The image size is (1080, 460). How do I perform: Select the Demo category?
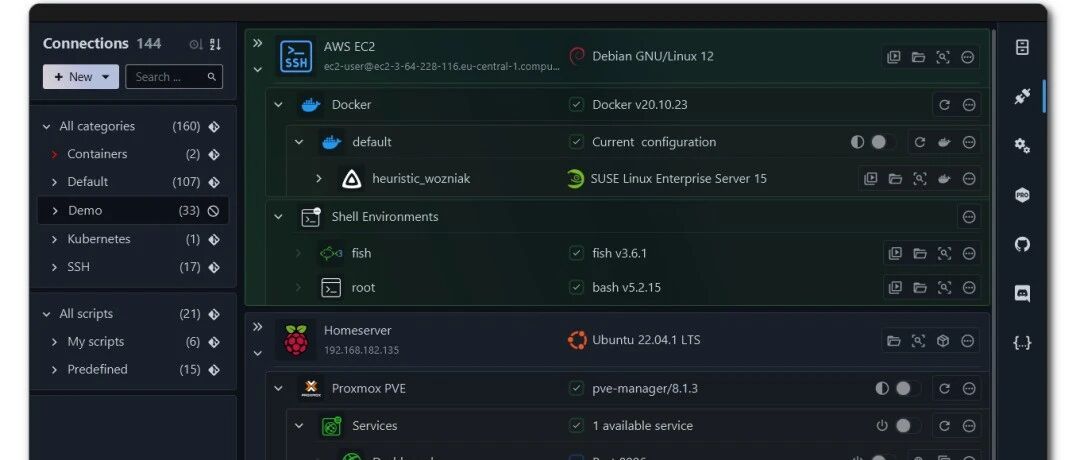(133, 211)
